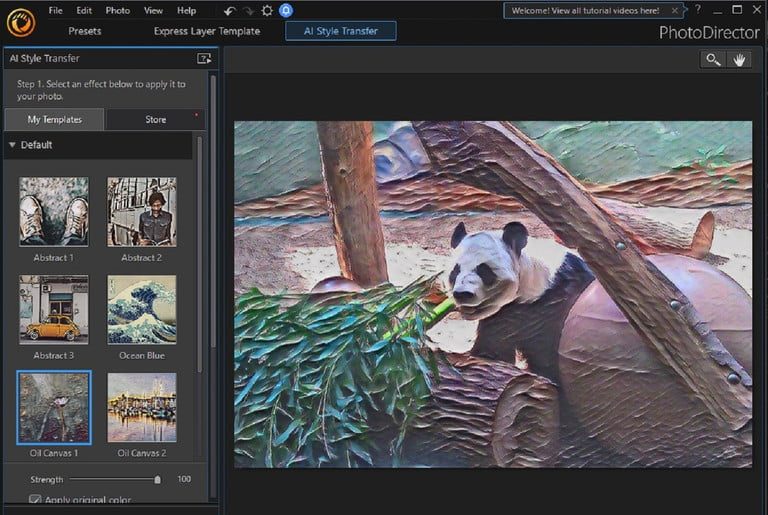Screen dimensions: 768x515
Task: Click the redo arrow icon
Action: pyautogui.click(x=247, y=10)
